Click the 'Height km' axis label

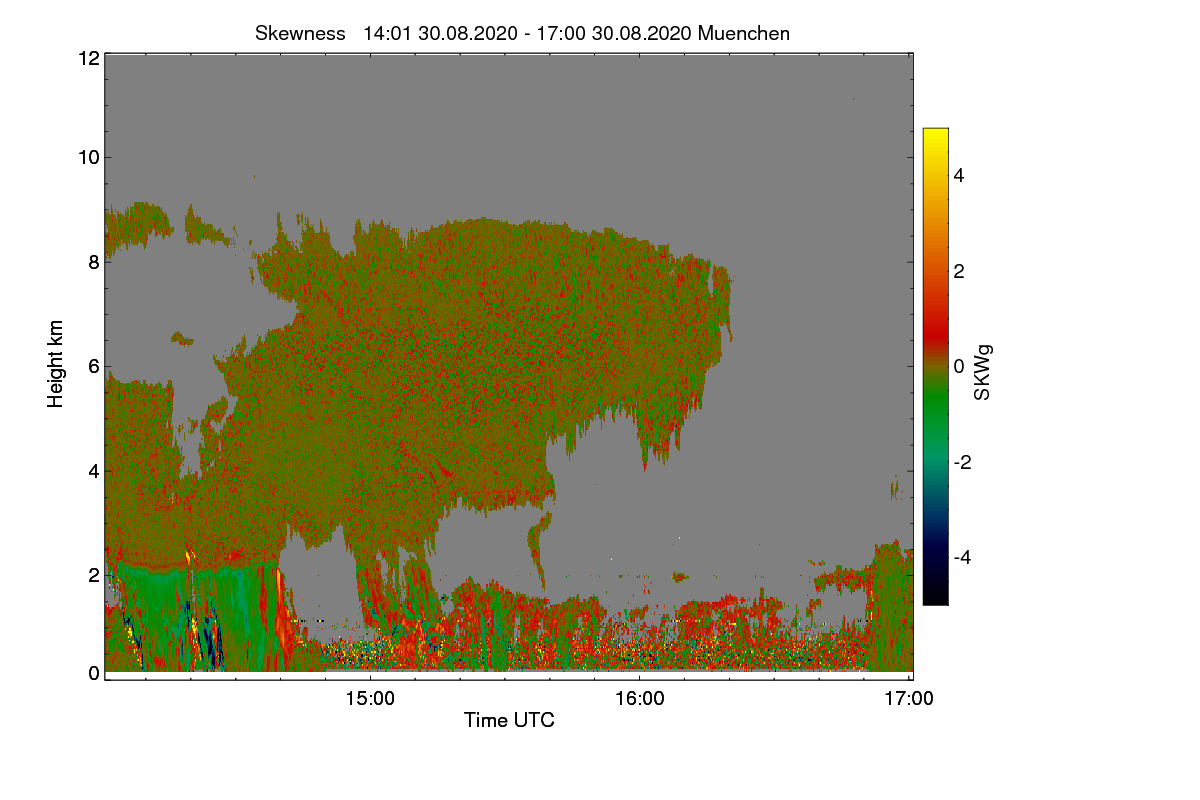coord(56,364)
